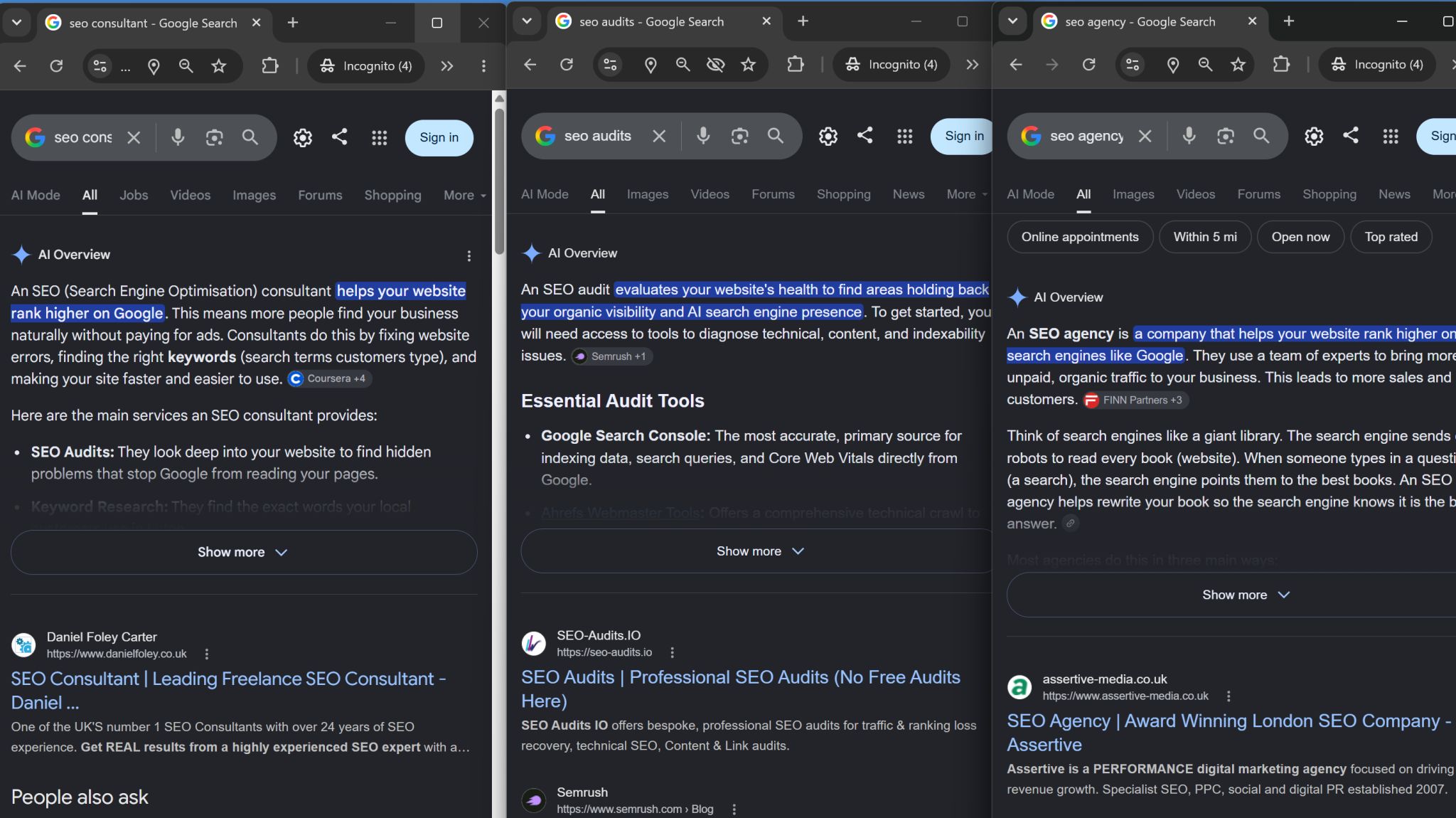Open Google apps grid in seo audits window
The width and height of the screenshot is (1456, 818).
(x=905, y=136)
